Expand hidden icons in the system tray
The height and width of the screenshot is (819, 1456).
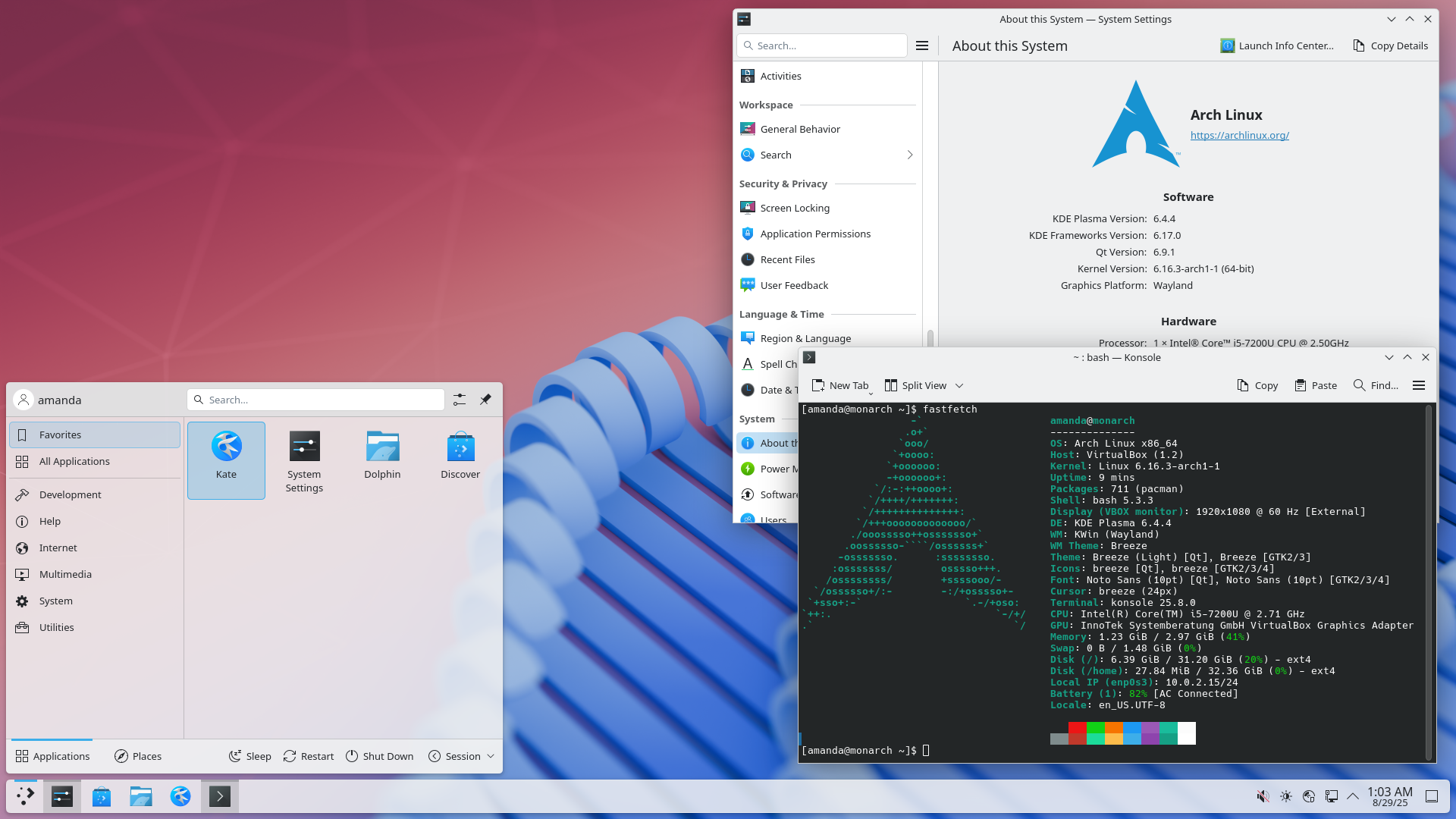pos(1354,796)
